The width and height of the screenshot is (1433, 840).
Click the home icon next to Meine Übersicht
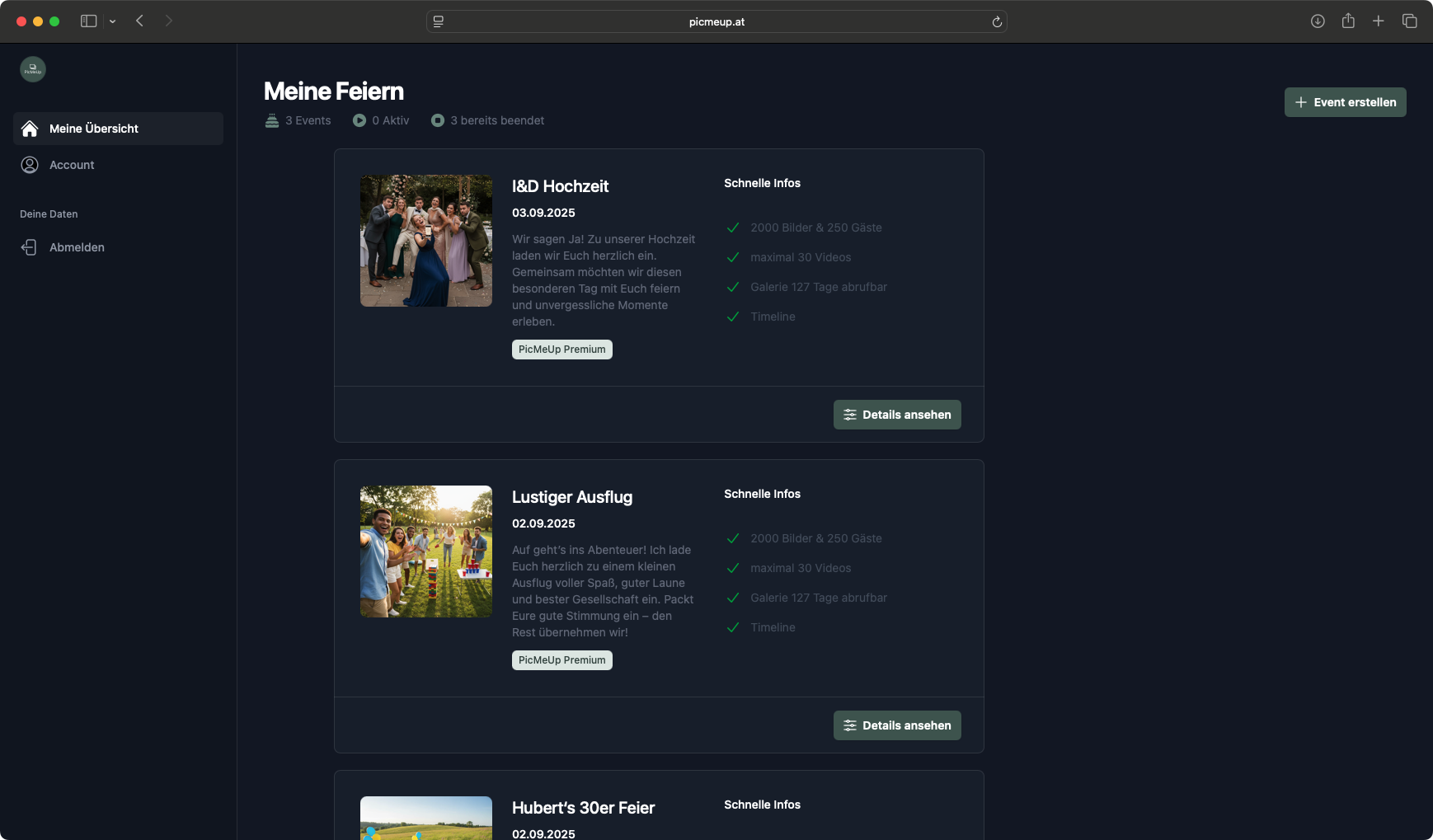coord(31,129)
